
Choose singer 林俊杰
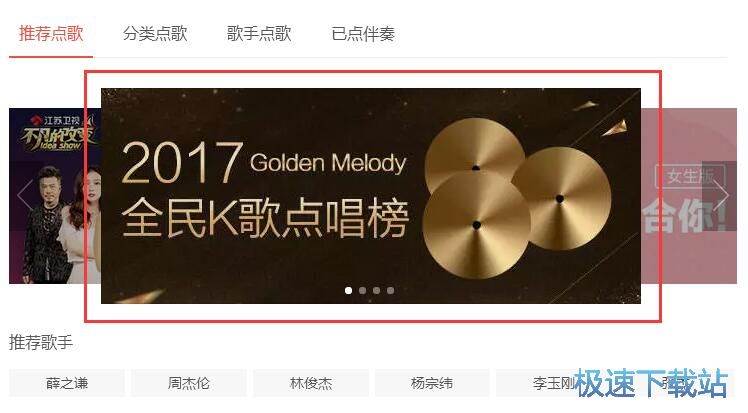pos(311,383)
